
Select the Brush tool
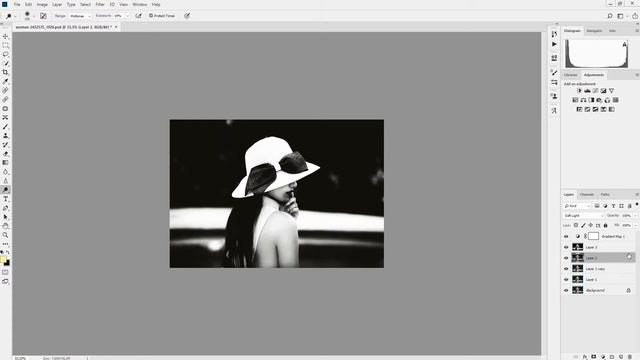tap(5, 127)
